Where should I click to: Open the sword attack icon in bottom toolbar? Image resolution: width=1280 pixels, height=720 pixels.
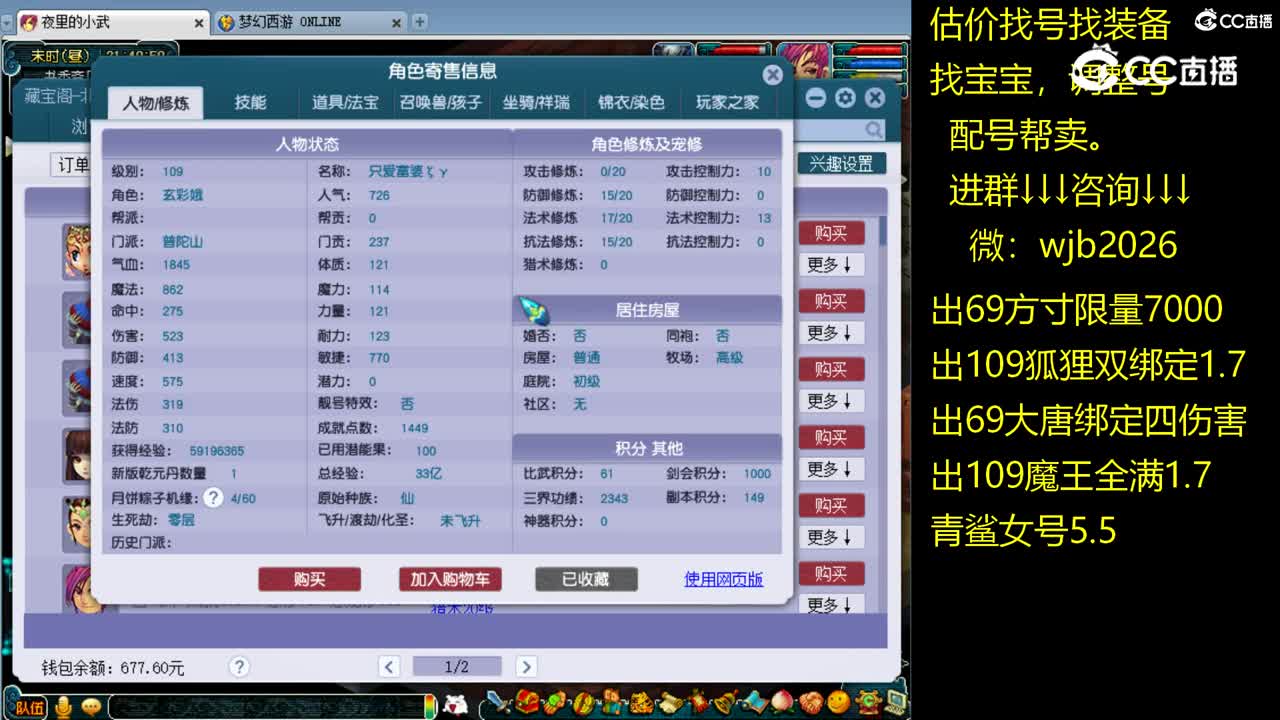coord(499,703)
